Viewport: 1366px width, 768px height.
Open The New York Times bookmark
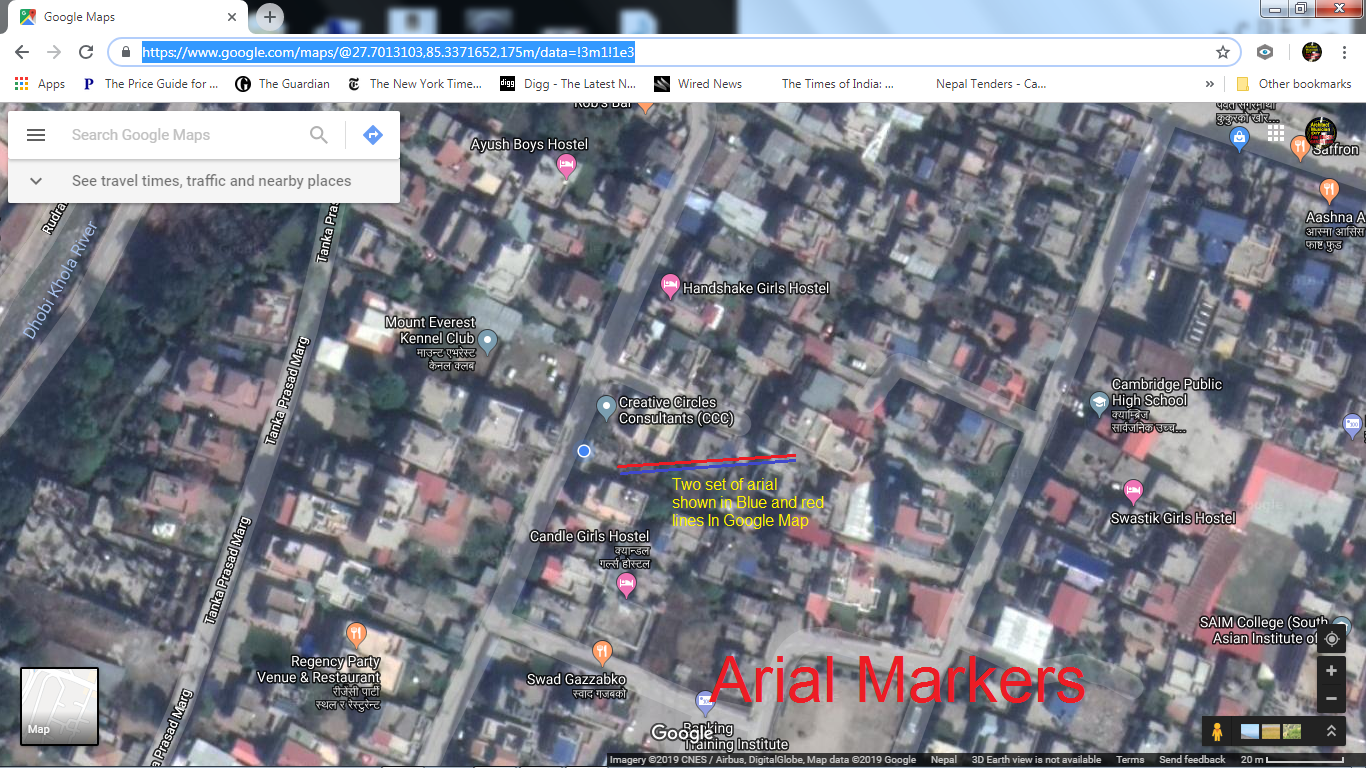pyautogui.click(x=414, y=84)
